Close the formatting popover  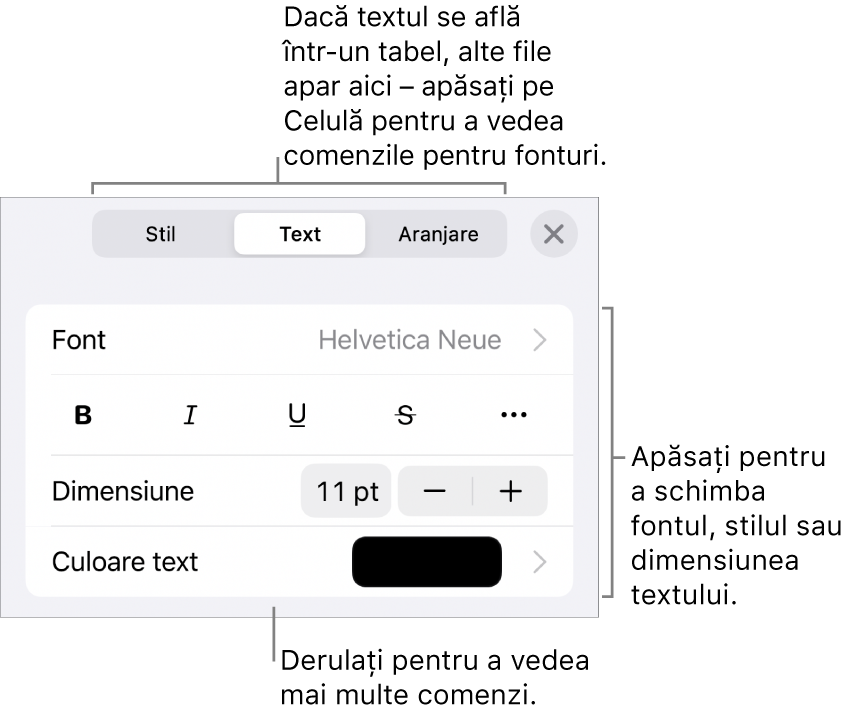click(x=554, y=234)
